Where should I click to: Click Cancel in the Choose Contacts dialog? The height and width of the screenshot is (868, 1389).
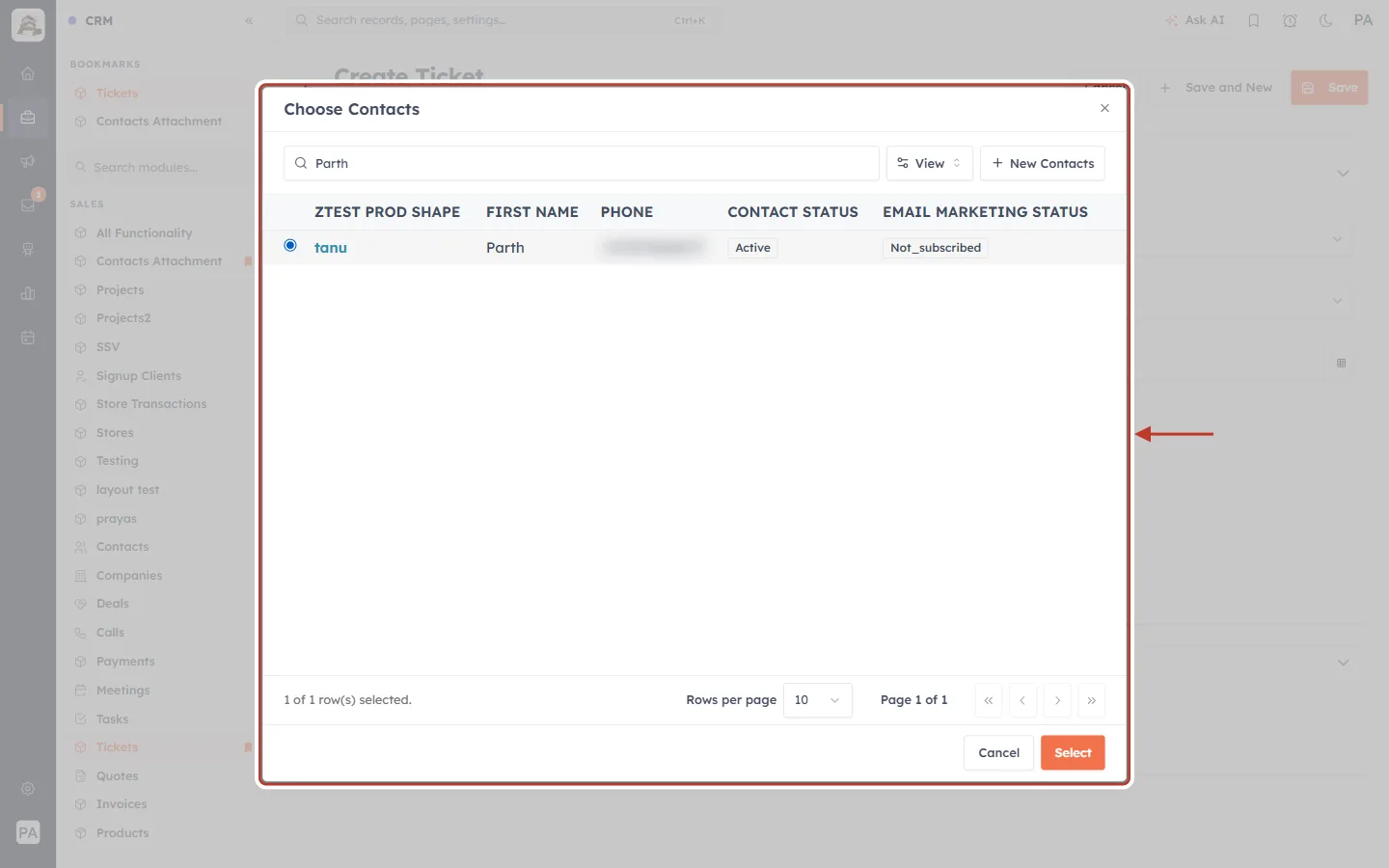point(998,753)
